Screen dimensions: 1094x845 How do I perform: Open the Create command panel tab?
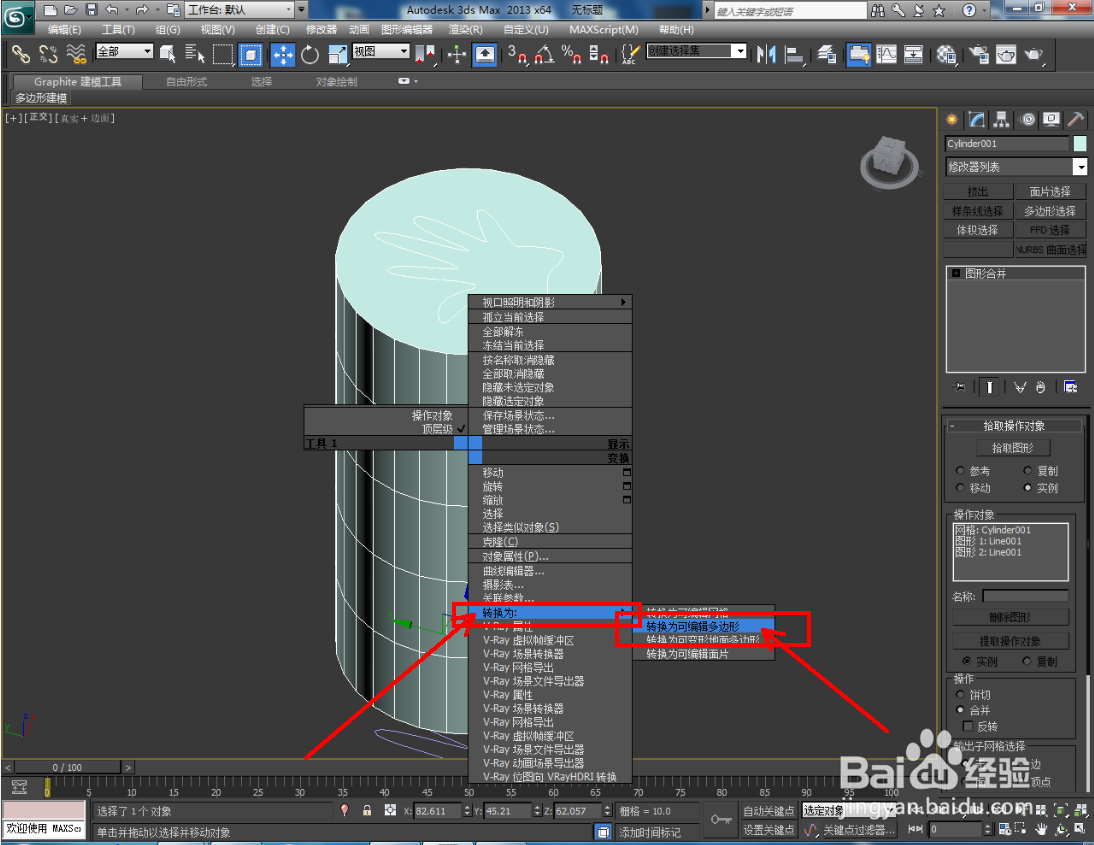pos(952,120)
